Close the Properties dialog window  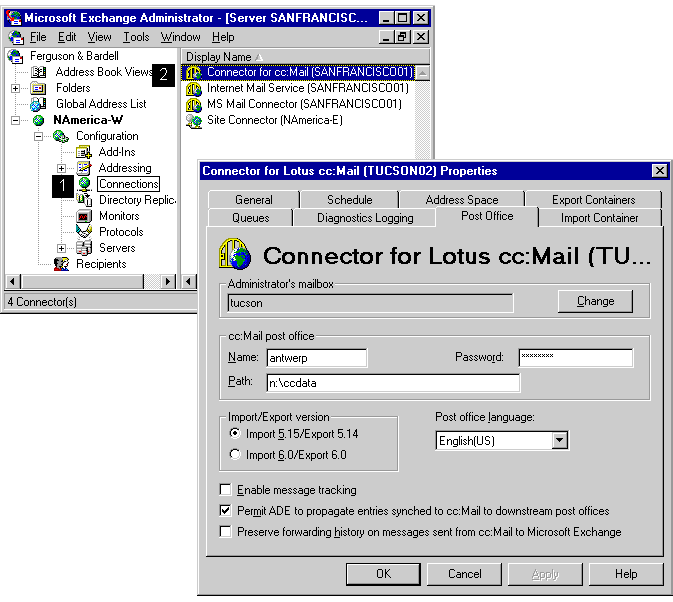pos(659,171)
